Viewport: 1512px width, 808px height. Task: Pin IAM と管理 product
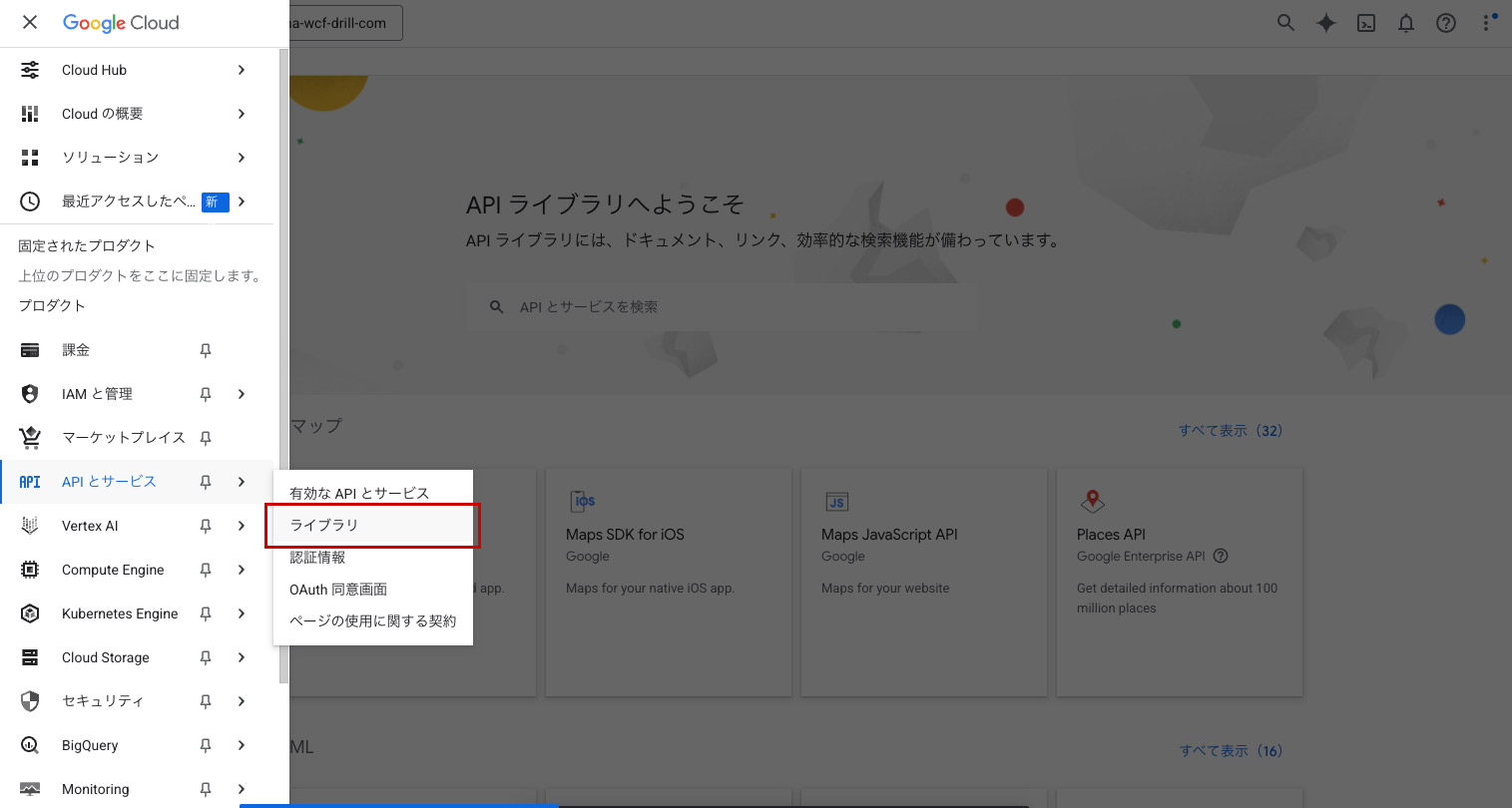pos(206,394)
